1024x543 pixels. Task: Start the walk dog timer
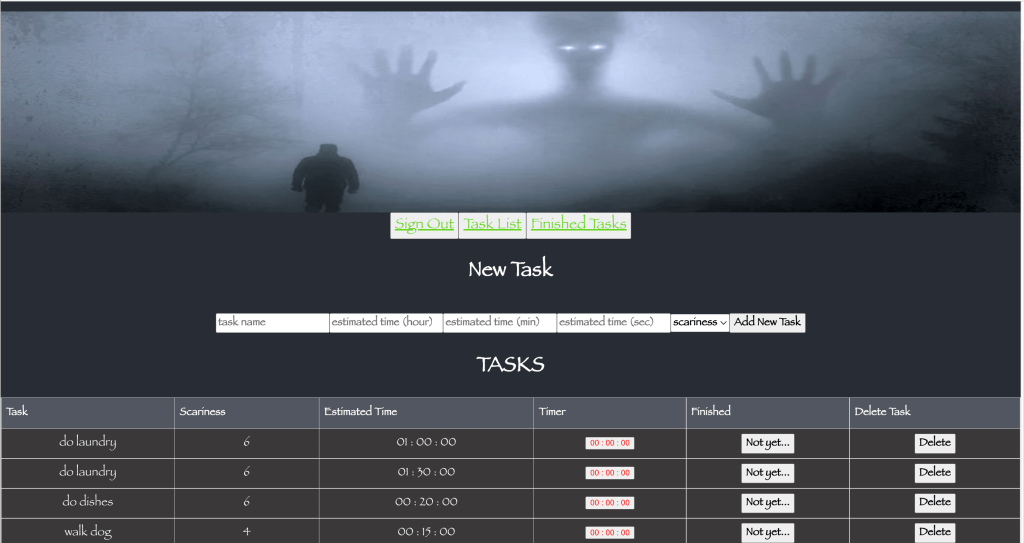(609, 533)
